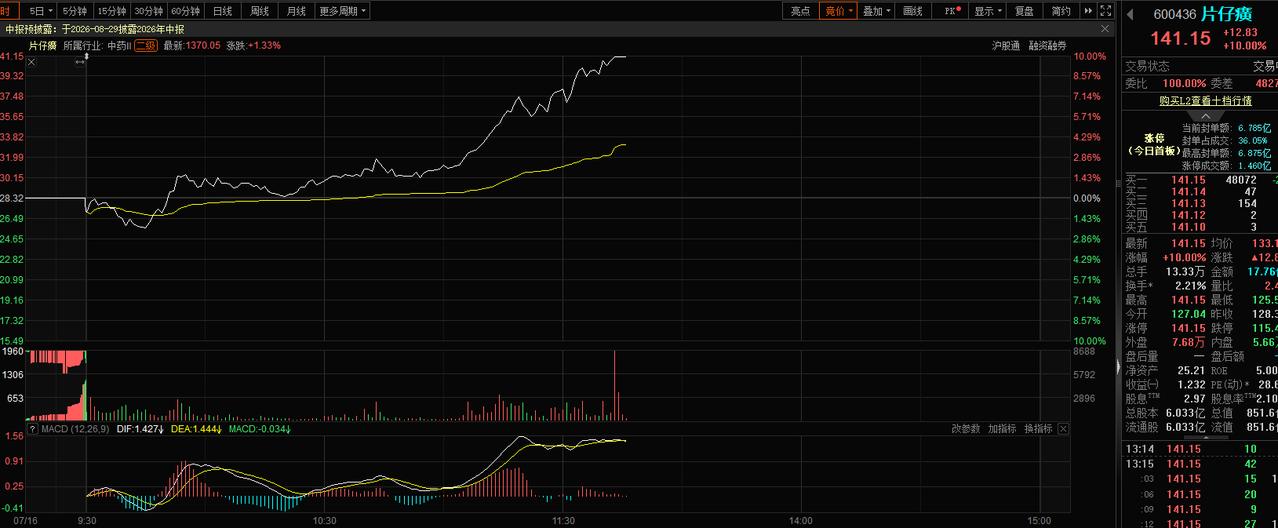This screenshot has width=1278, height=528.
Task: Open MACD help question-mark icon
Action: pyautogui.click(x=34, y=429)
